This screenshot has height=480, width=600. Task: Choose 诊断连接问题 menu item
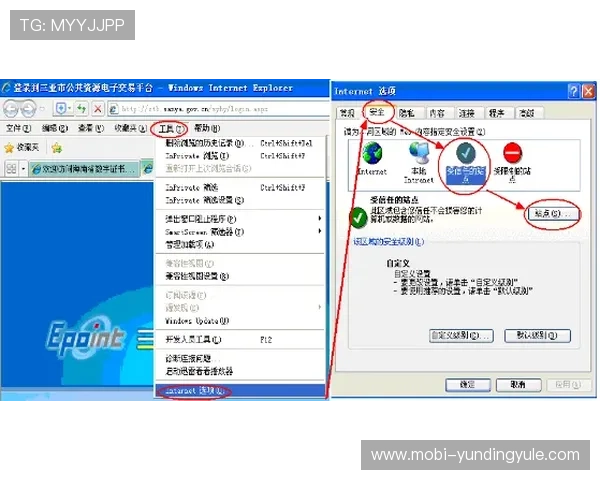[x=241, y=359]
